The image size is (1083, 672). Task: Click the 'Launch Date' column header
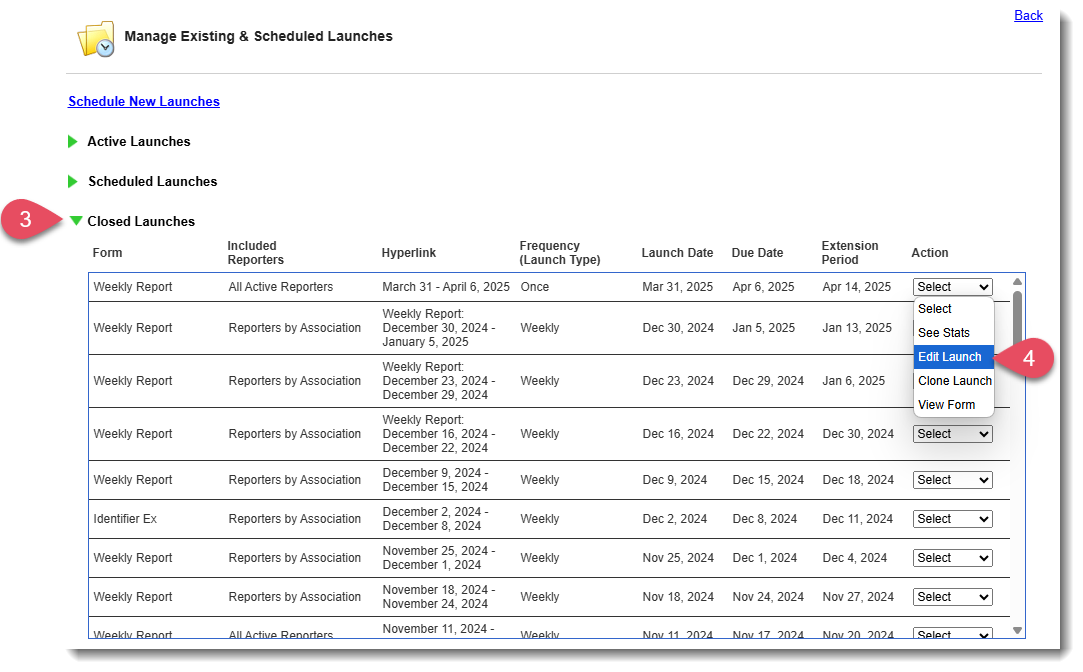click(x=677, y=253)
